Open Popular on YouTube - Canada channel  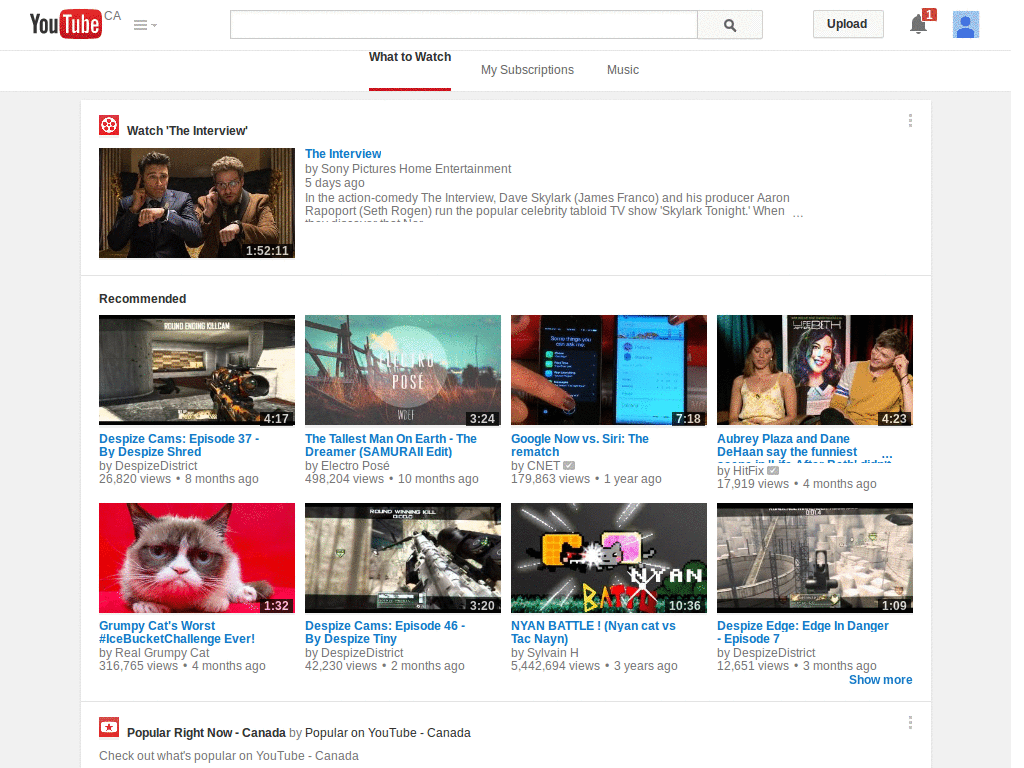(387, 733)
